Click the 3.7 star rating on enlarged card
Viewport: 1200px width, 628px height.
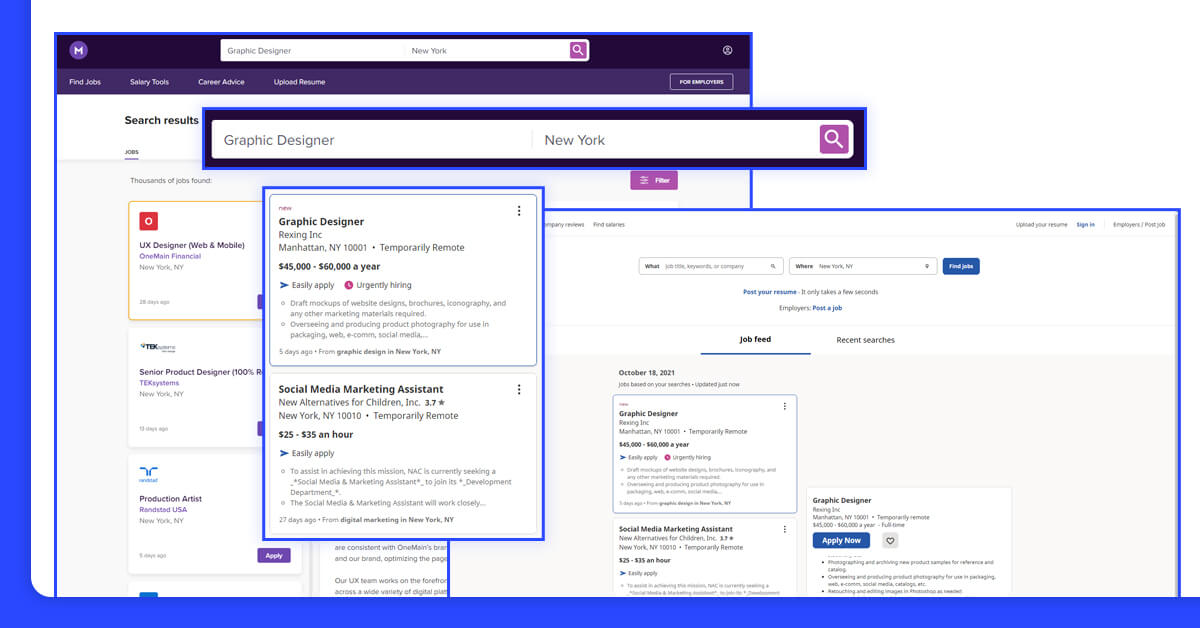[435, 402]
